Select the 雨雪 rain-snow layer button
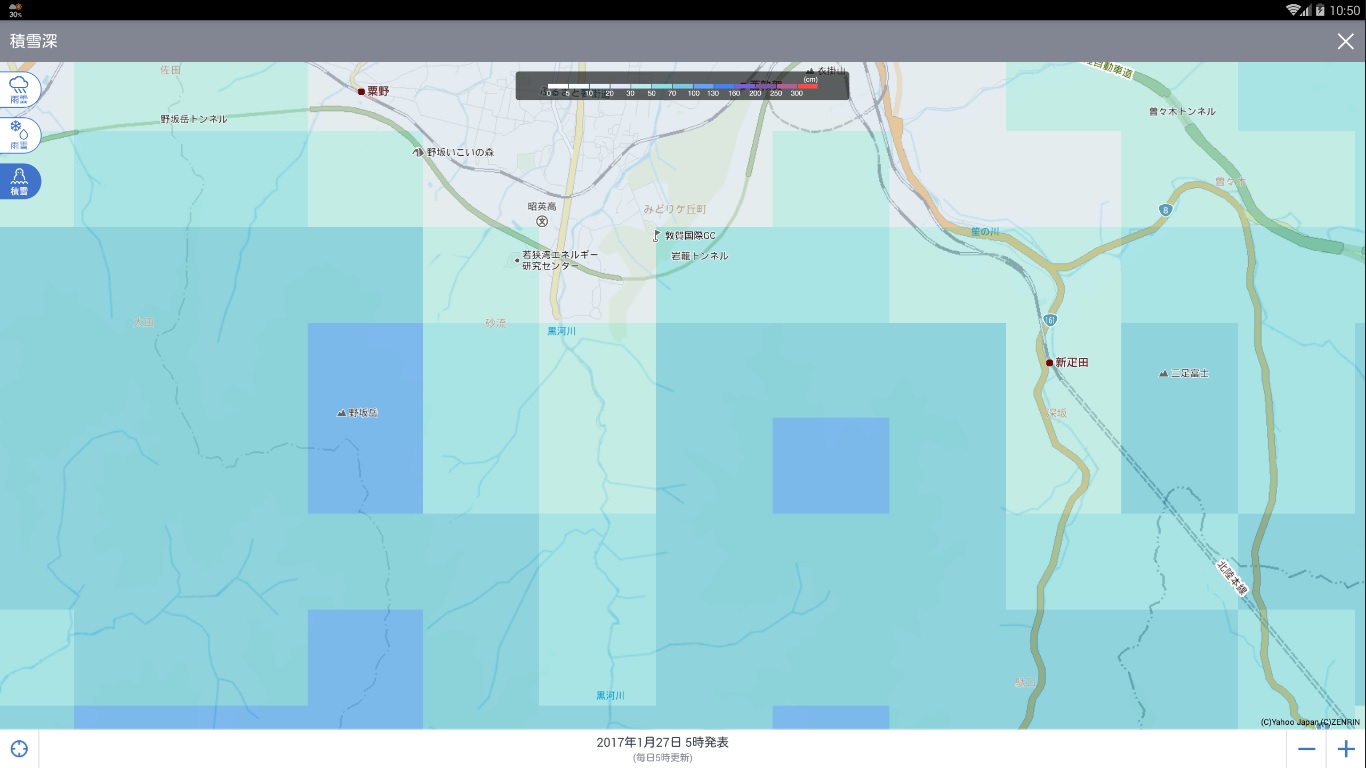This screenshot has width=1366, height=768. pyautogui.click(x=19, y=134)
